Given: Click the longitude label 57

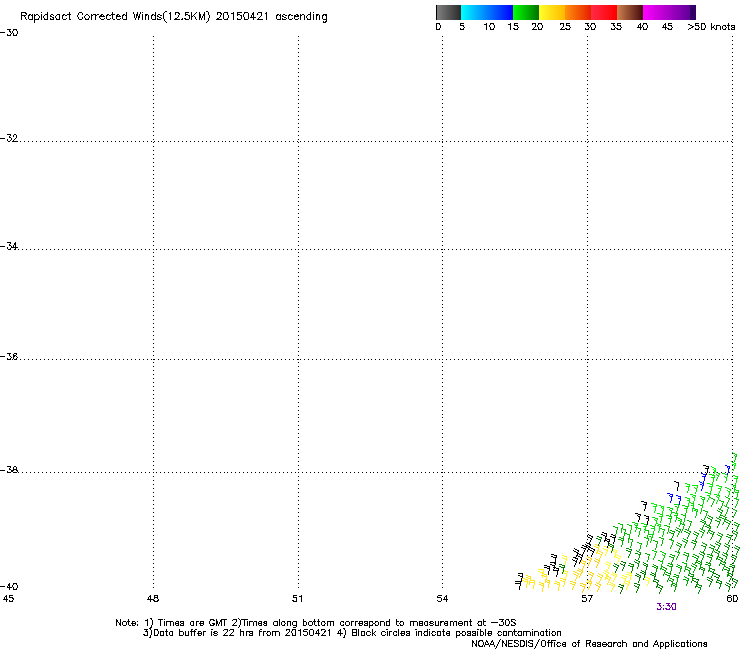Looking at the screenshot, I should coord(587,599).
